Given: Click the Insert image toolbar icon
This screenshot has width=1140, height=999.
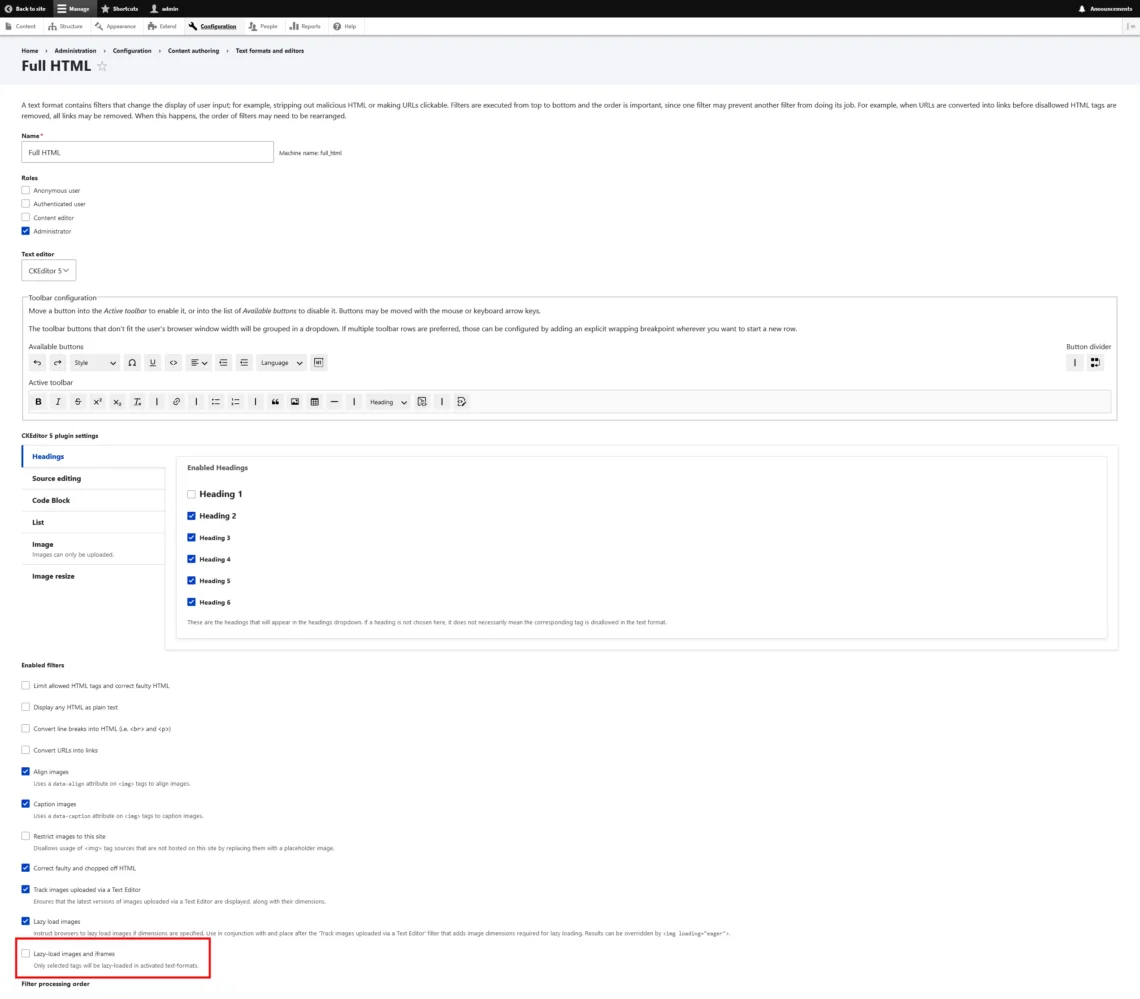Looking at the screenshot, I should (x=295, y=401).
